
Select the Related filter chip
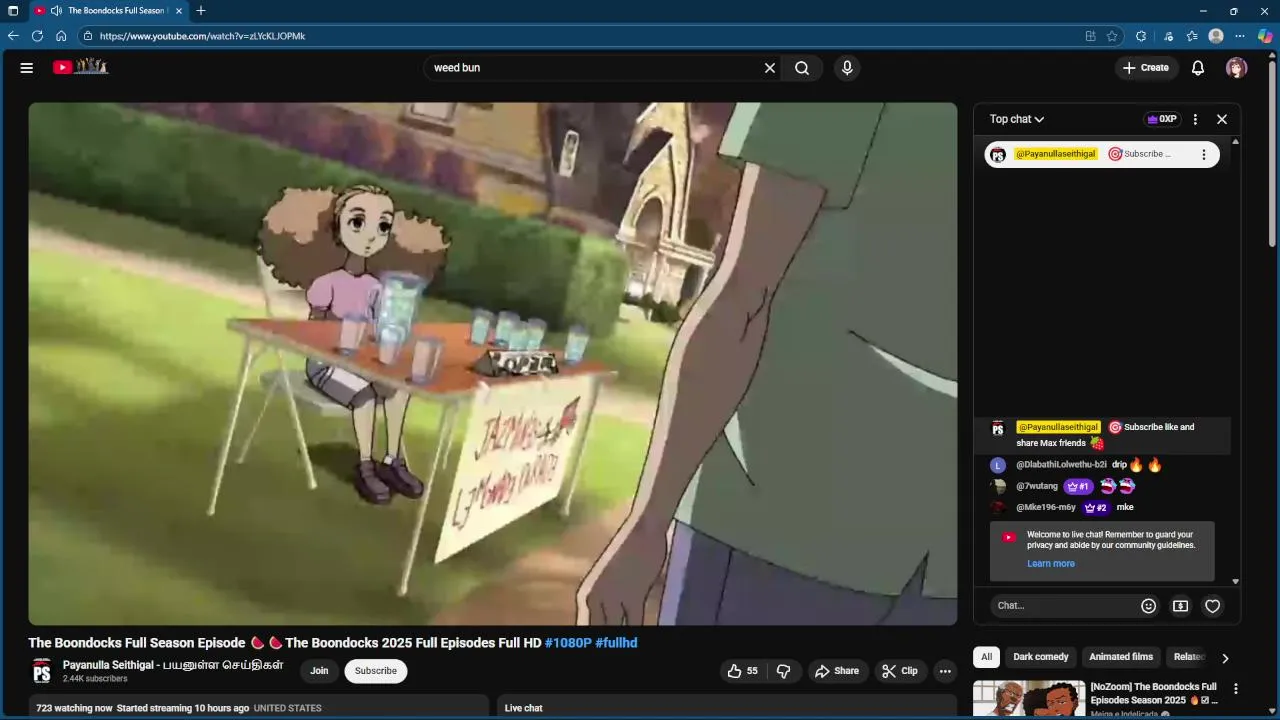(1189, 657)
